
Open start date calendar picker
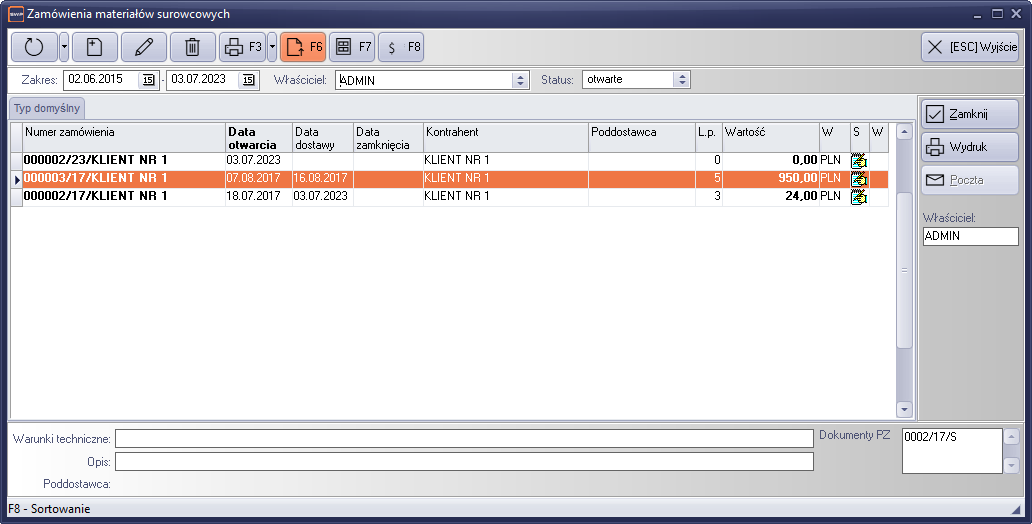click(148, 80)
